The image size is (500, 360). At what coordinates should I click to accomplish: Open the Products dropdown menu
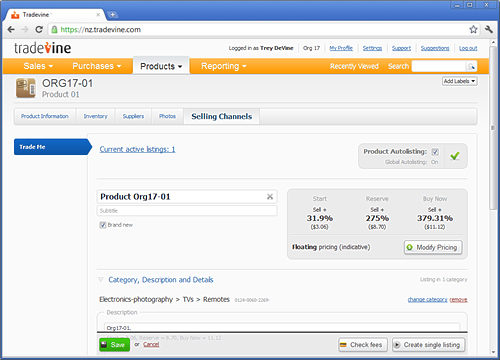[161, 66]
